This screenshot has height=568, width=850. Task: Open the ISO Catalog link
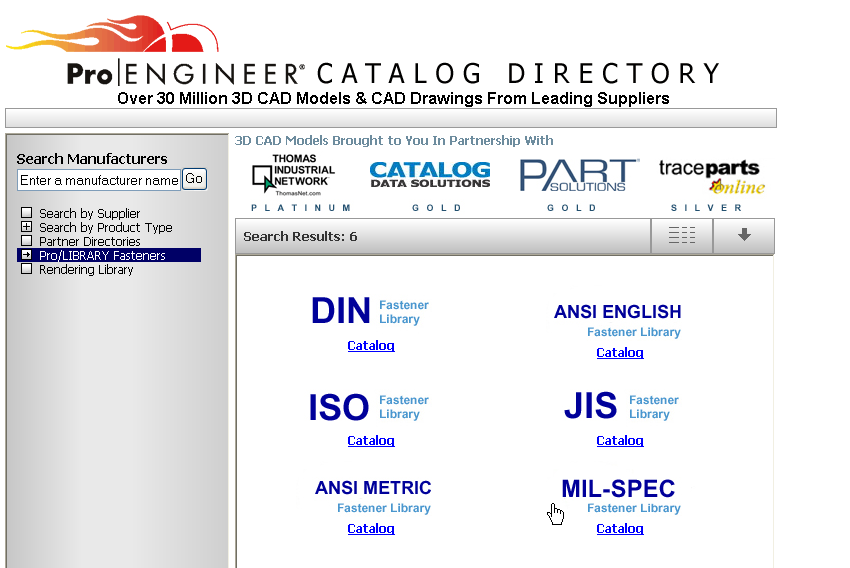click(371, 441)
